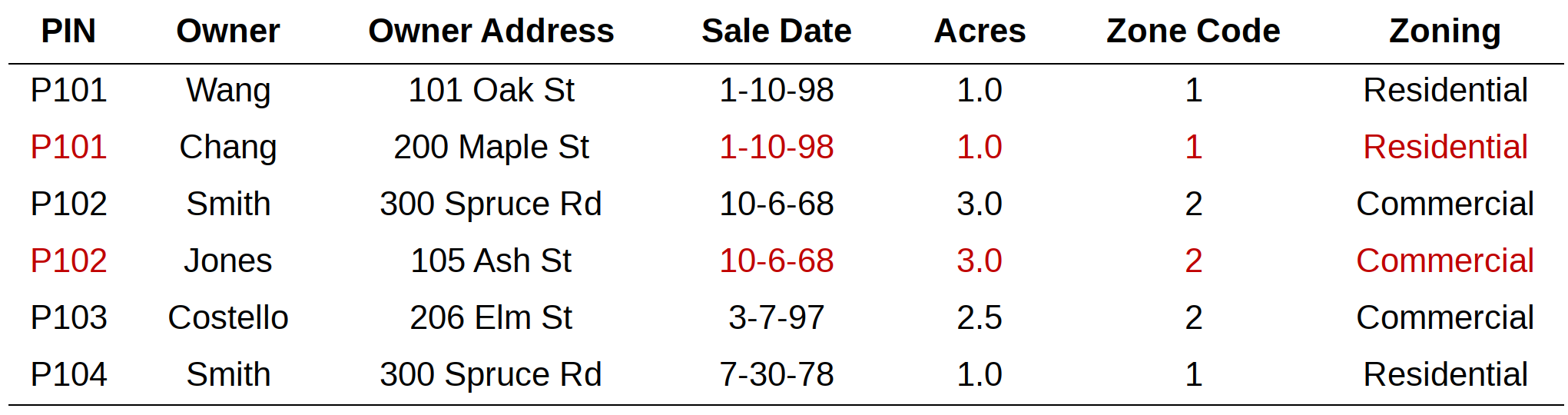The height and width of the screenshot is (415, 1568).
Task: Click the address 206 Elm St
Action: point(491,318)
